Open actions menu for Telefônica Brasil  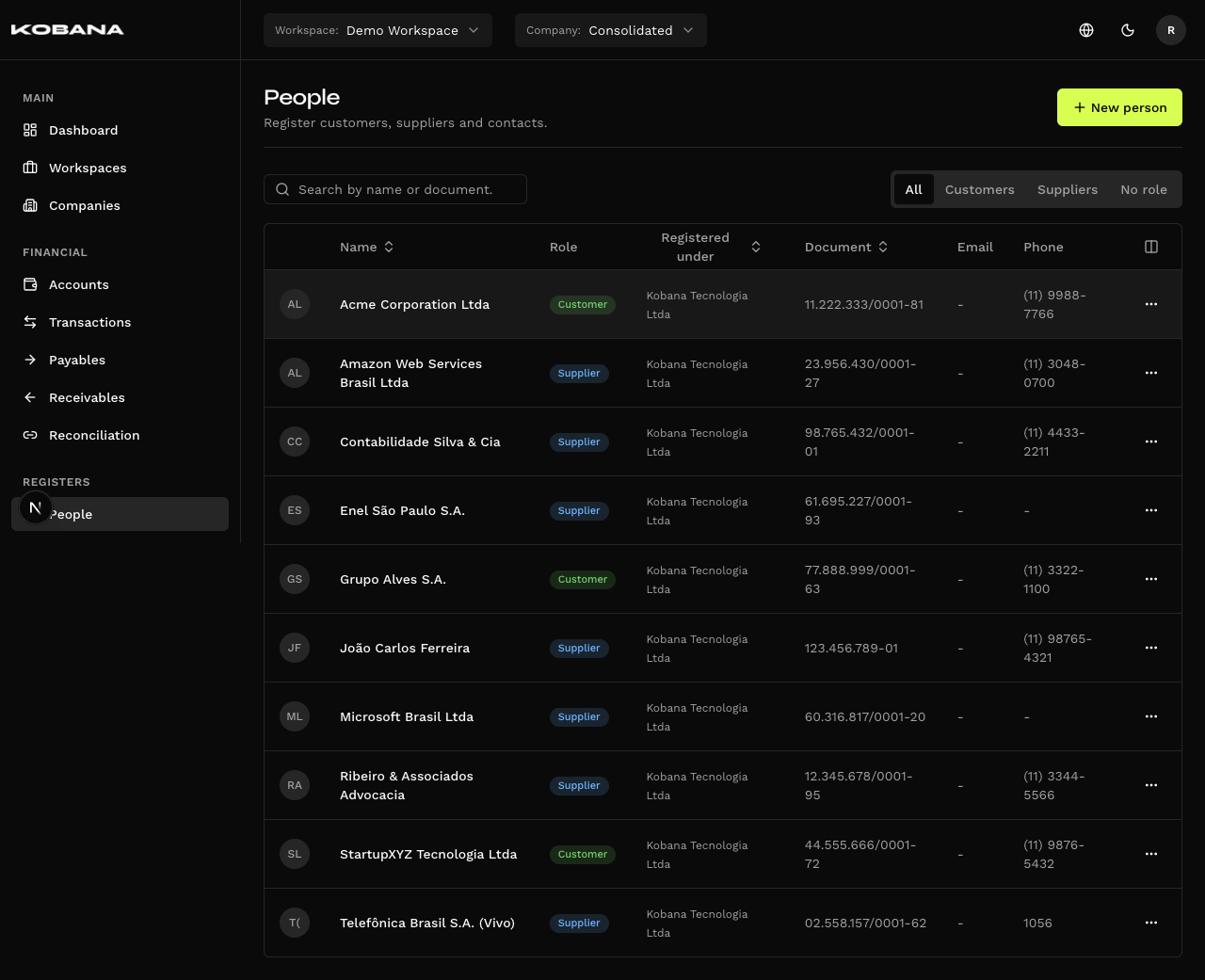[x=1150, y=923]
